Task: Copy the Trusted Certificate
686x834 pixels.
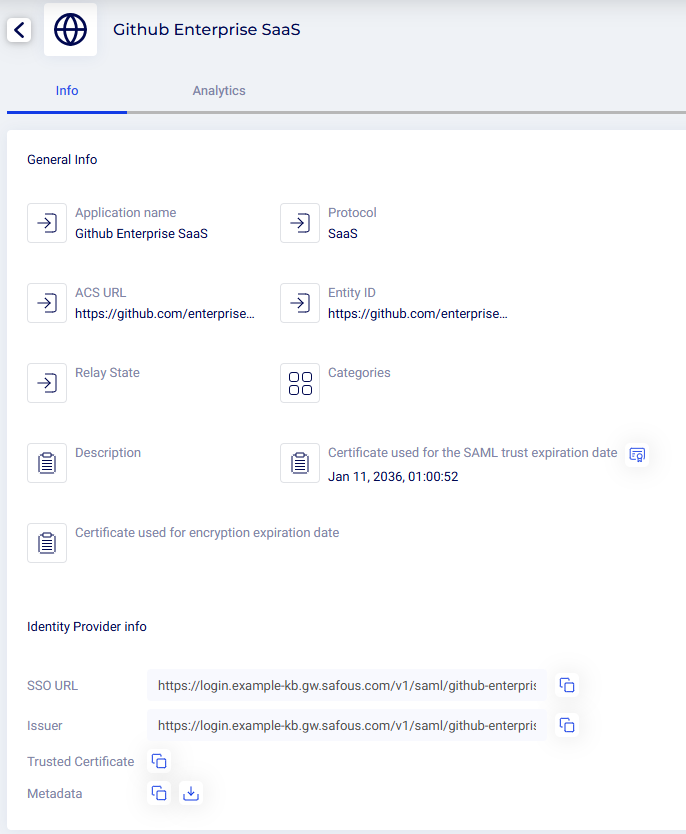Action: pos(159,761)
